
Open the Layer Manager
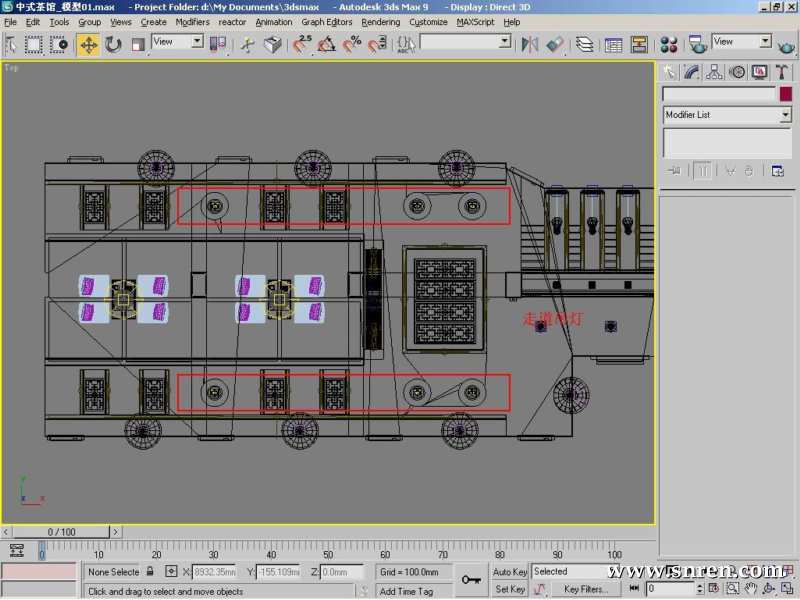[x=585, y=45]
